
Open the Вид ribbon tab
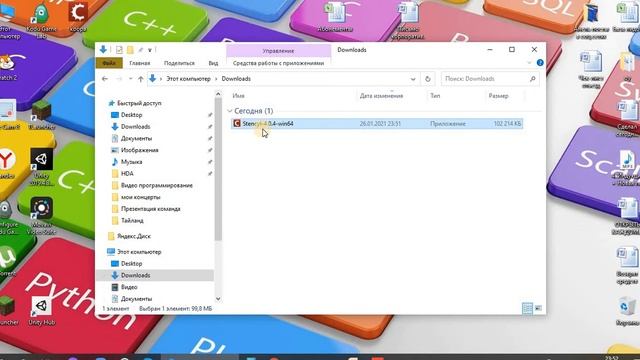pyautogui.click(x=213, y=63)
